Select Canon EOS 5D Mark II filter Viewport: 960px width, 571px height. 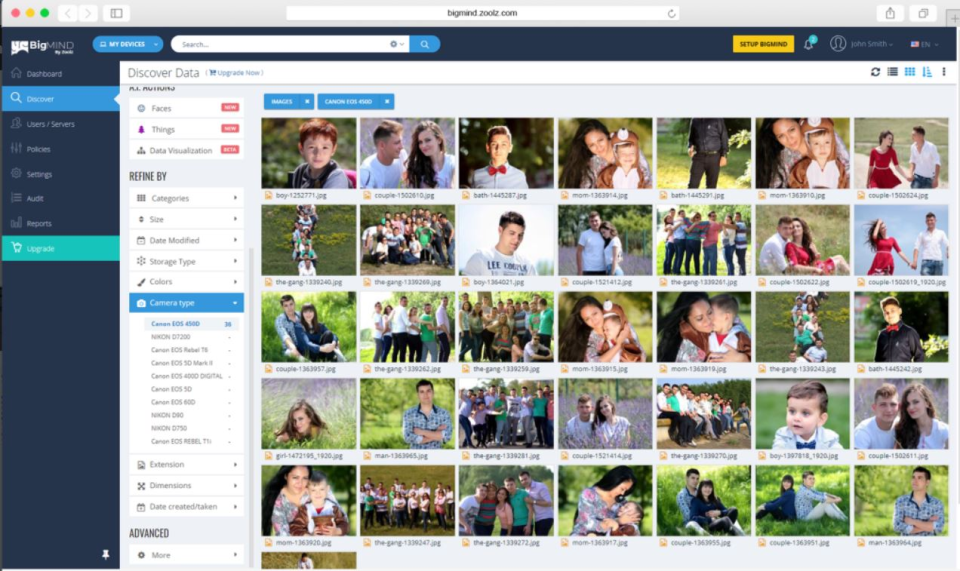(x=190, y=363)
